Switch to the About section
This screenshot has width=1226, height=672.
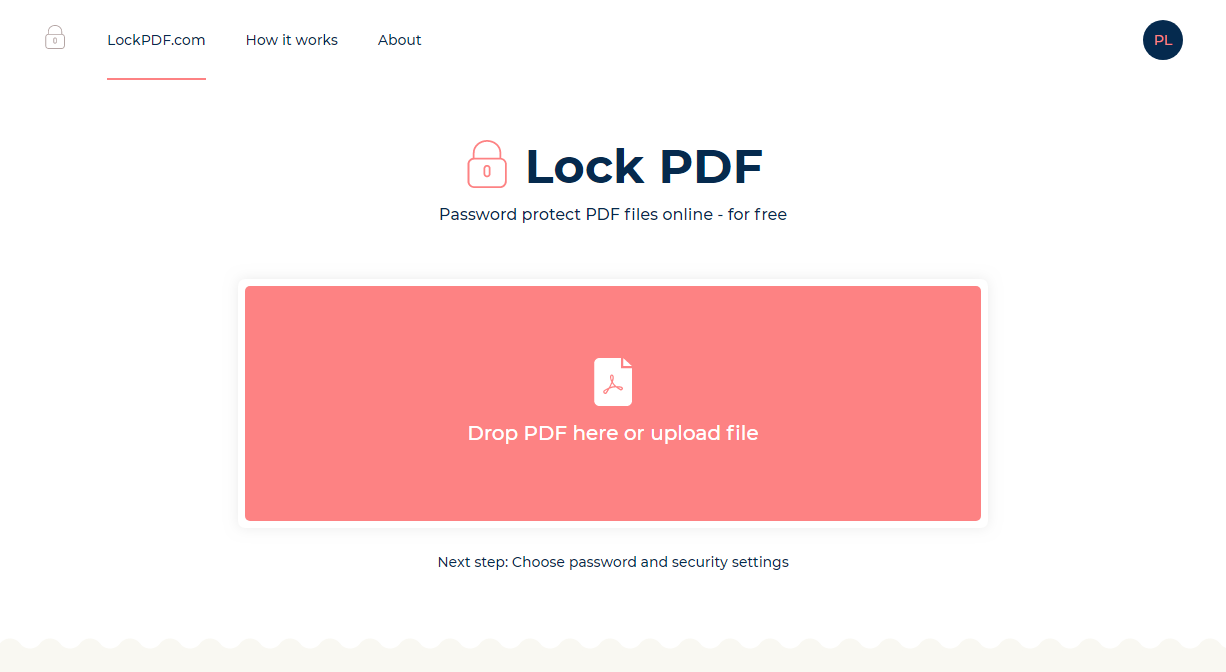pos(399,40)
